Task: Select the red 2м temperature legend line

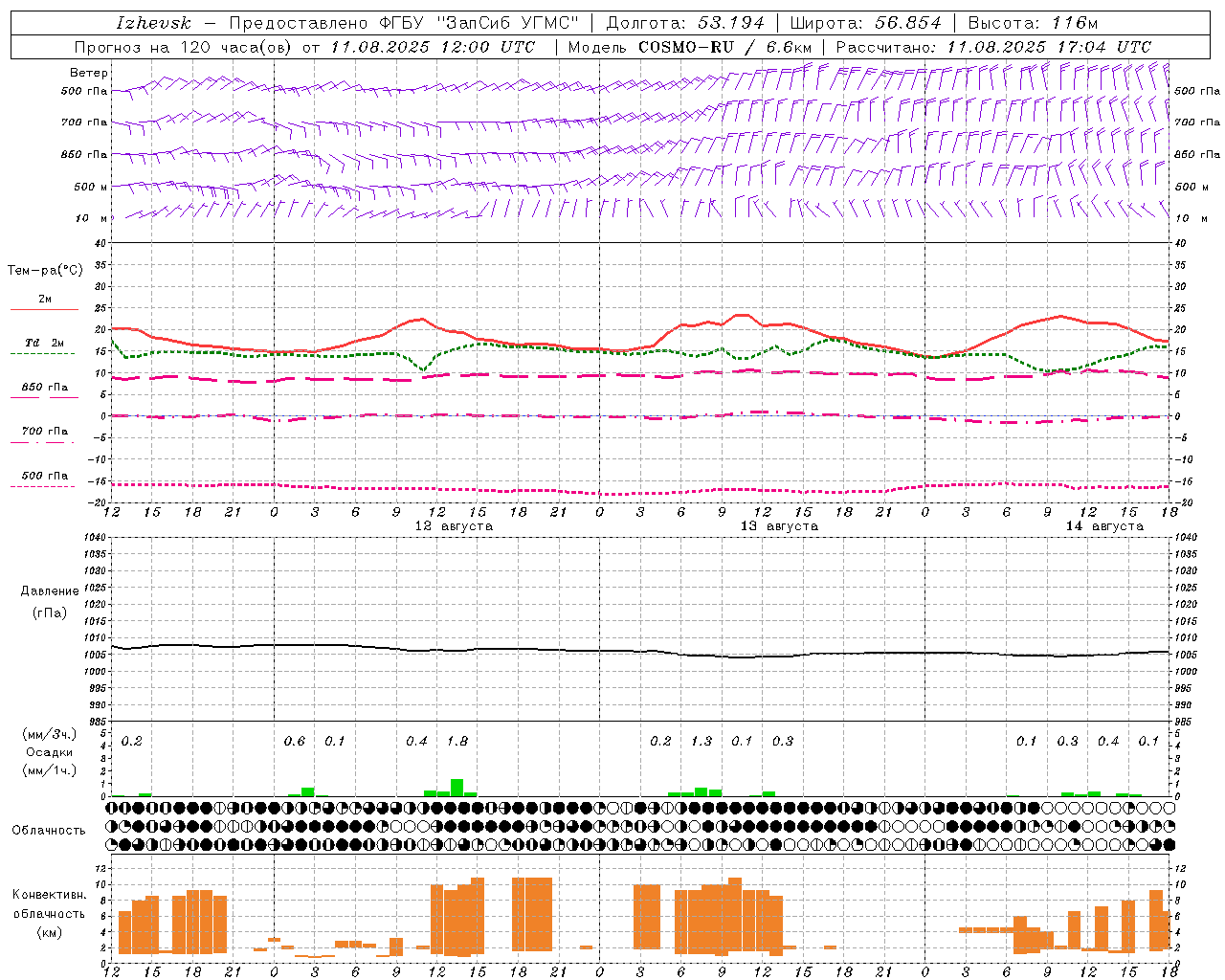Action: [x=44, y=310]
